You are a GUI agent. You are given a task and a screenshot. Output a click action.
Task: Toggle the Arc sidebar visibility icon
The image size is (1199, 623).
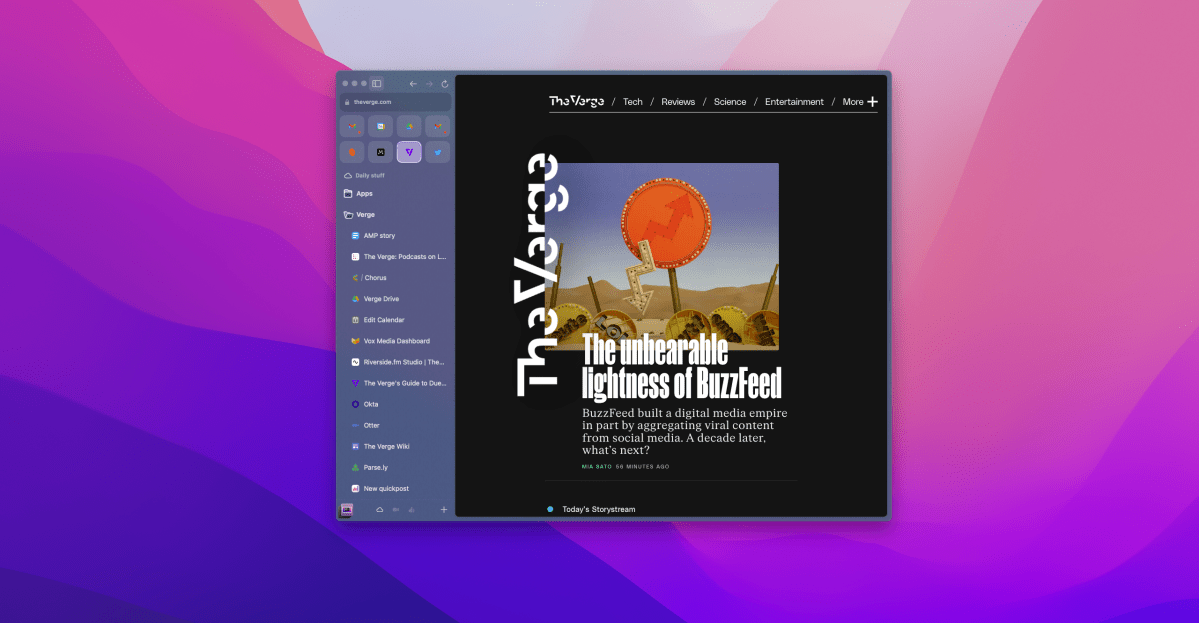[x=377, y=83]
